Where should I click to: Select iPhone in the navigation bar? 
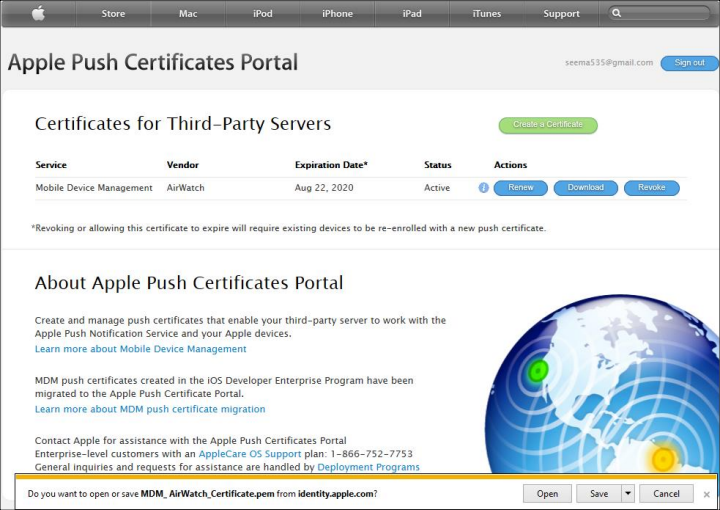coord(337,14)
